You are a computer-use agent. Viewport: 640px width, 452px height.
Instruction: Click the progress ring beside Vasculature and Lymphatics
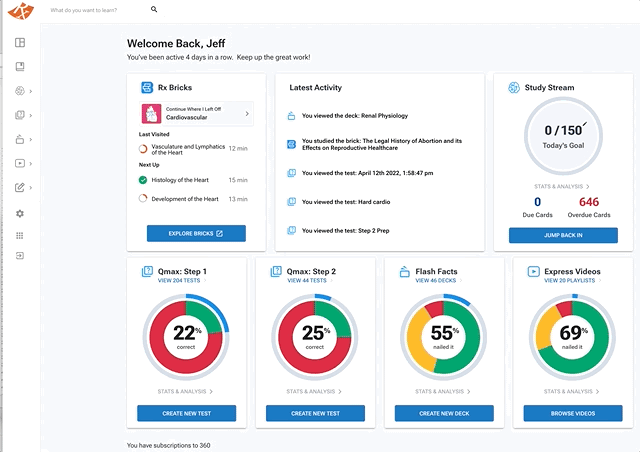pyautogui.click(x=143, y=149)
